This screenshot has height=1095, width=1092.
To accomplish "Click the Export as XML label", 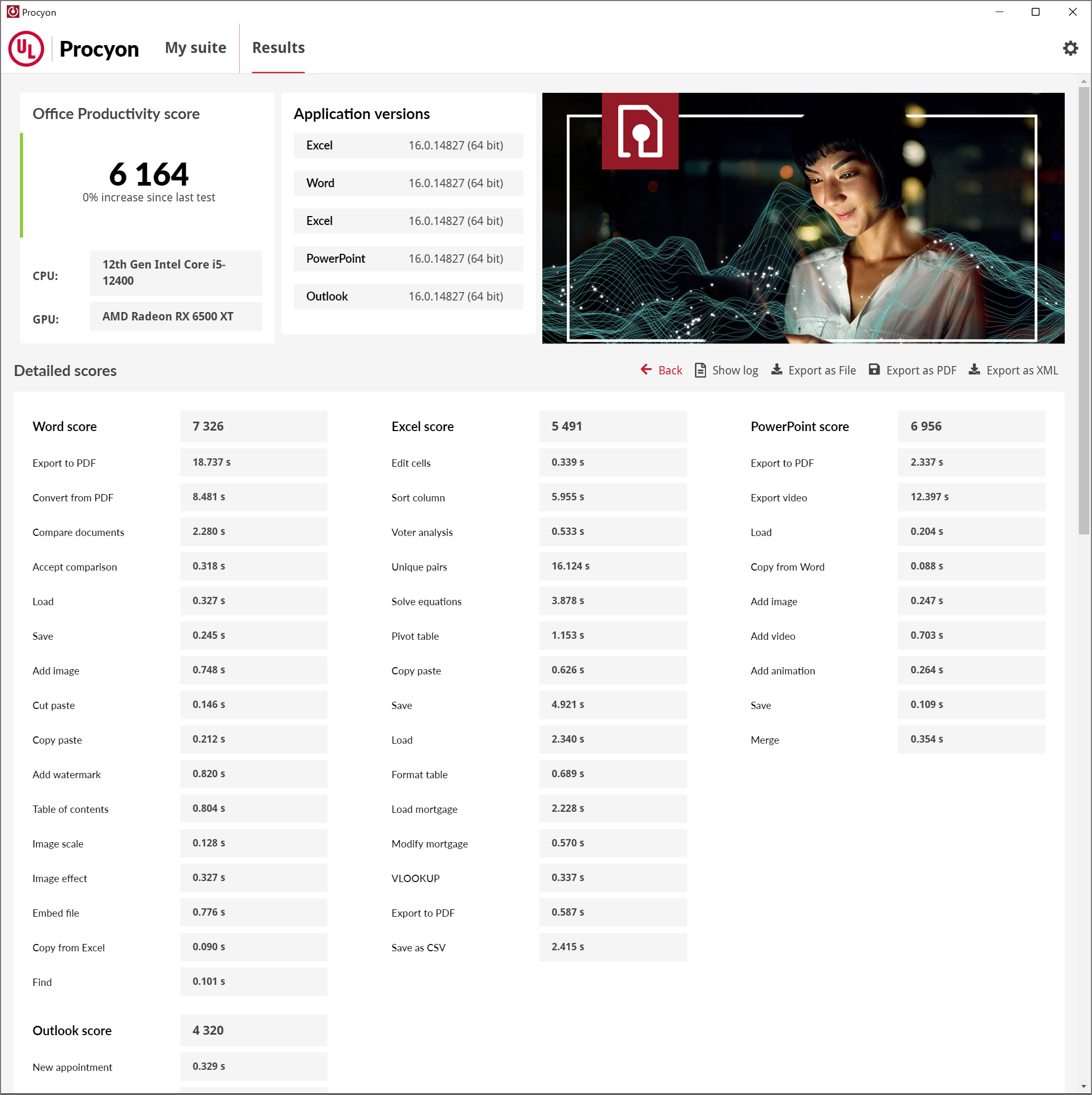I will click(x=1022, y=370).
